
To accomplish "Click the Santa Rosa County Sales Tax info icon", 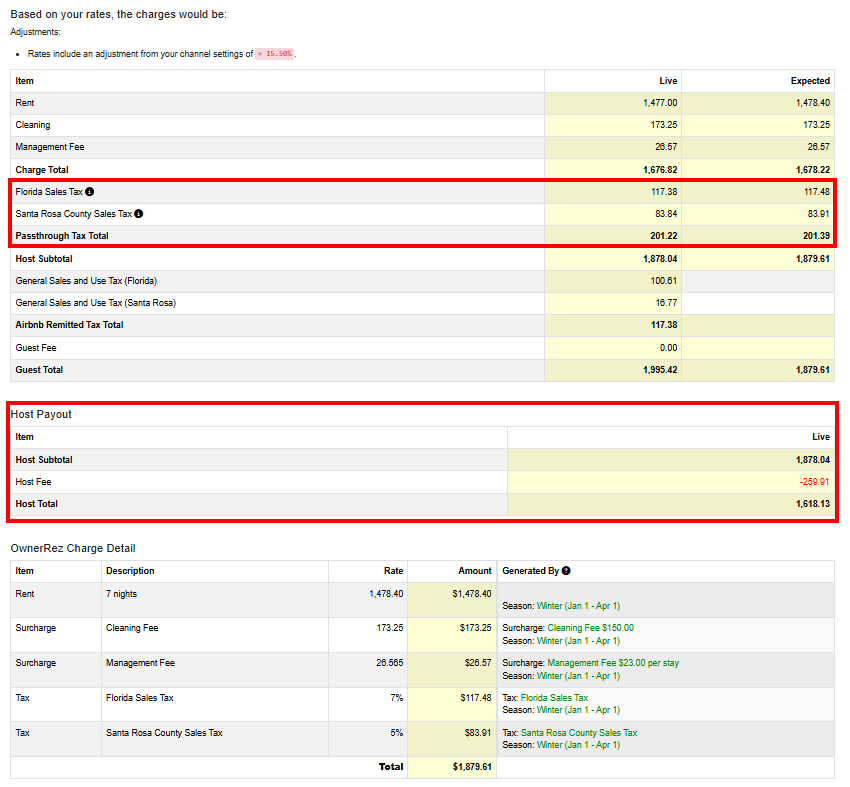I will point(138,213).
